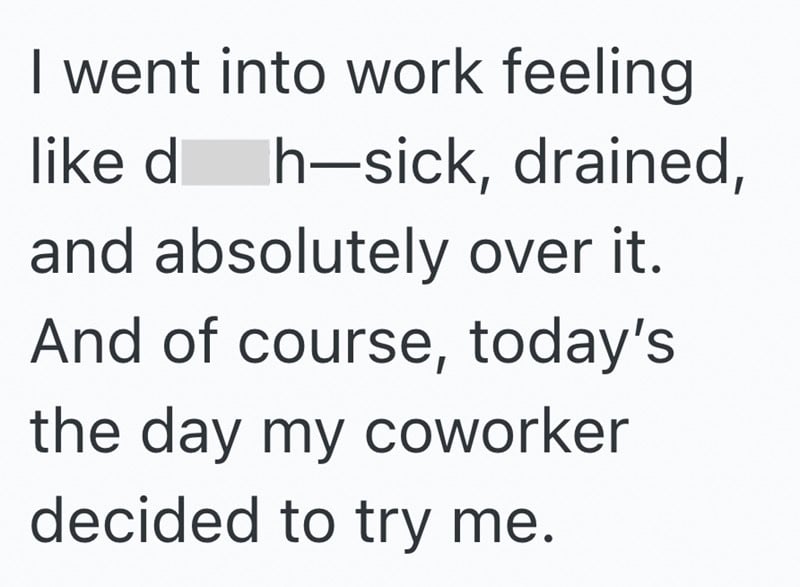The width and height of the screenshot is (800, 587).
Task: Click the word "day" in the fifth line
Action: 190,433
